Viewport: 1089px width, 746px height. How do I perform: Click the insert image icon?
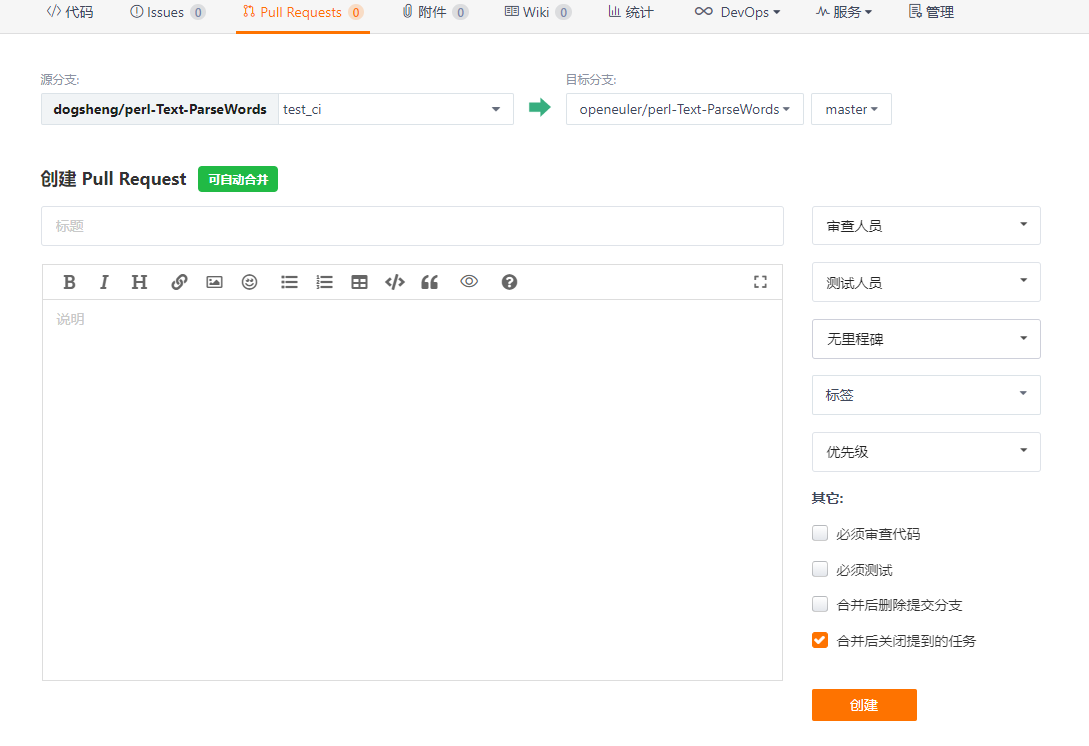[214, 282]
